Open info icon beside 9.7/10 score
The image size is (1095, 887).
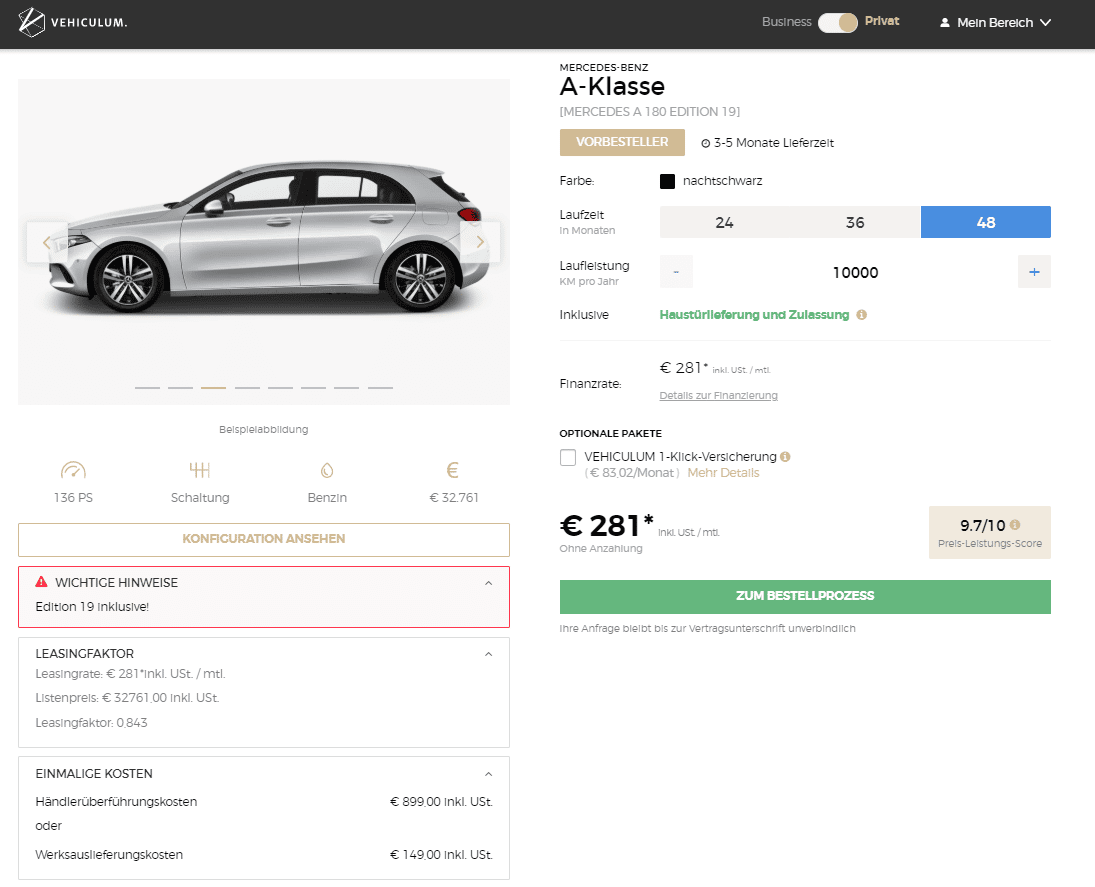[x=1015, y=525]
